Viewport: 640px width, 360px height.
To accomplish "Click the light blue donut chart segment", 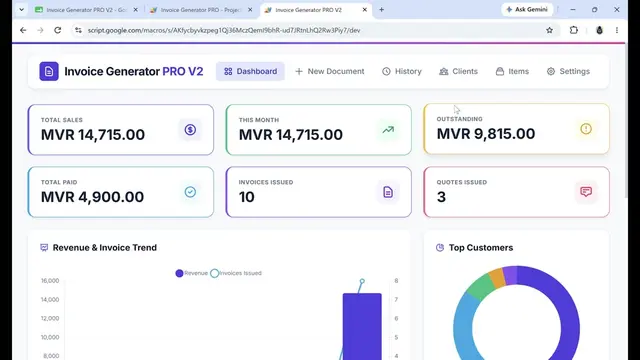I will point(463,327).
